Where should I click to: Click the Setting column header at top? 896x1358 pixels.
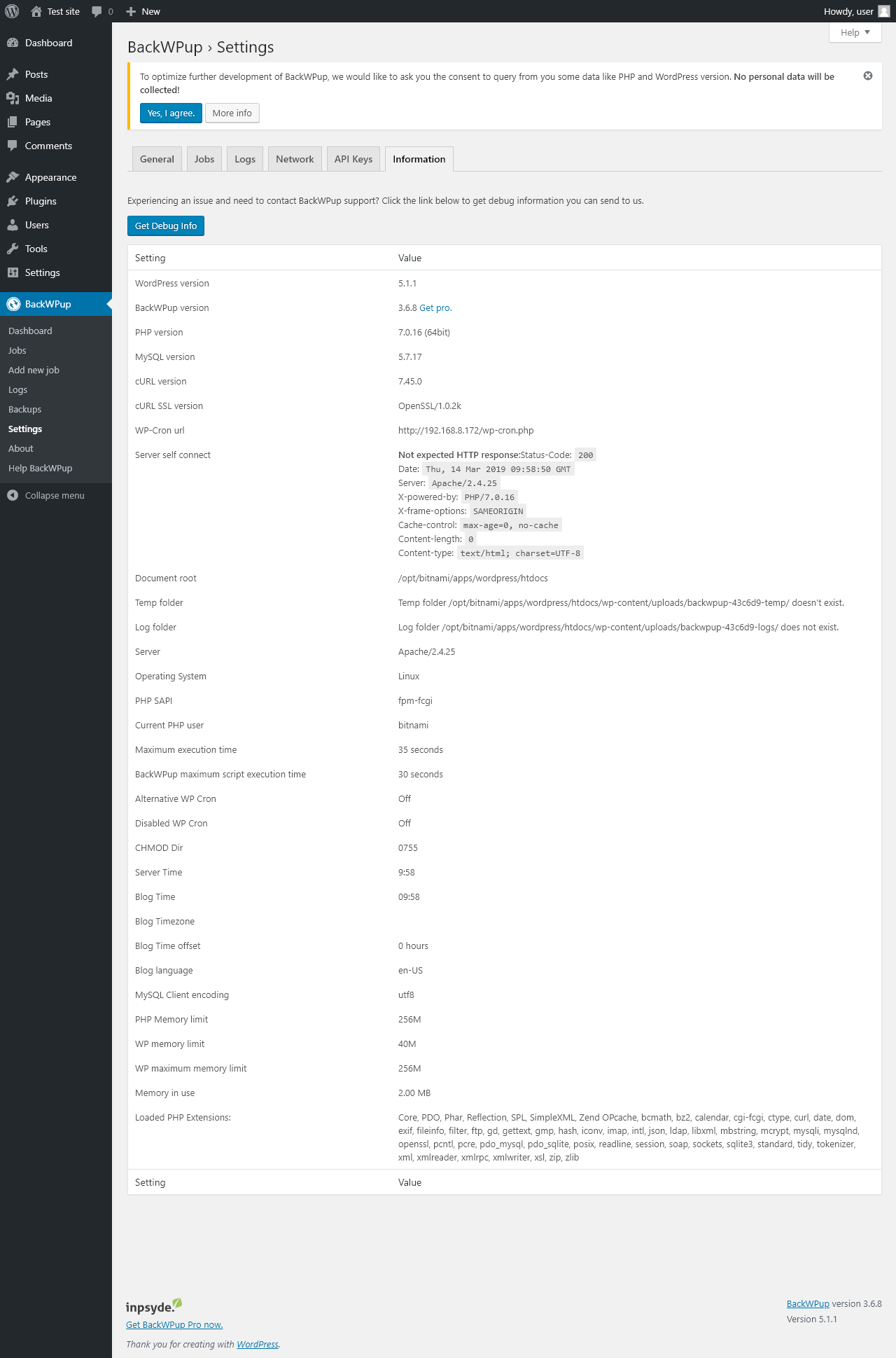tap(150, 258)
